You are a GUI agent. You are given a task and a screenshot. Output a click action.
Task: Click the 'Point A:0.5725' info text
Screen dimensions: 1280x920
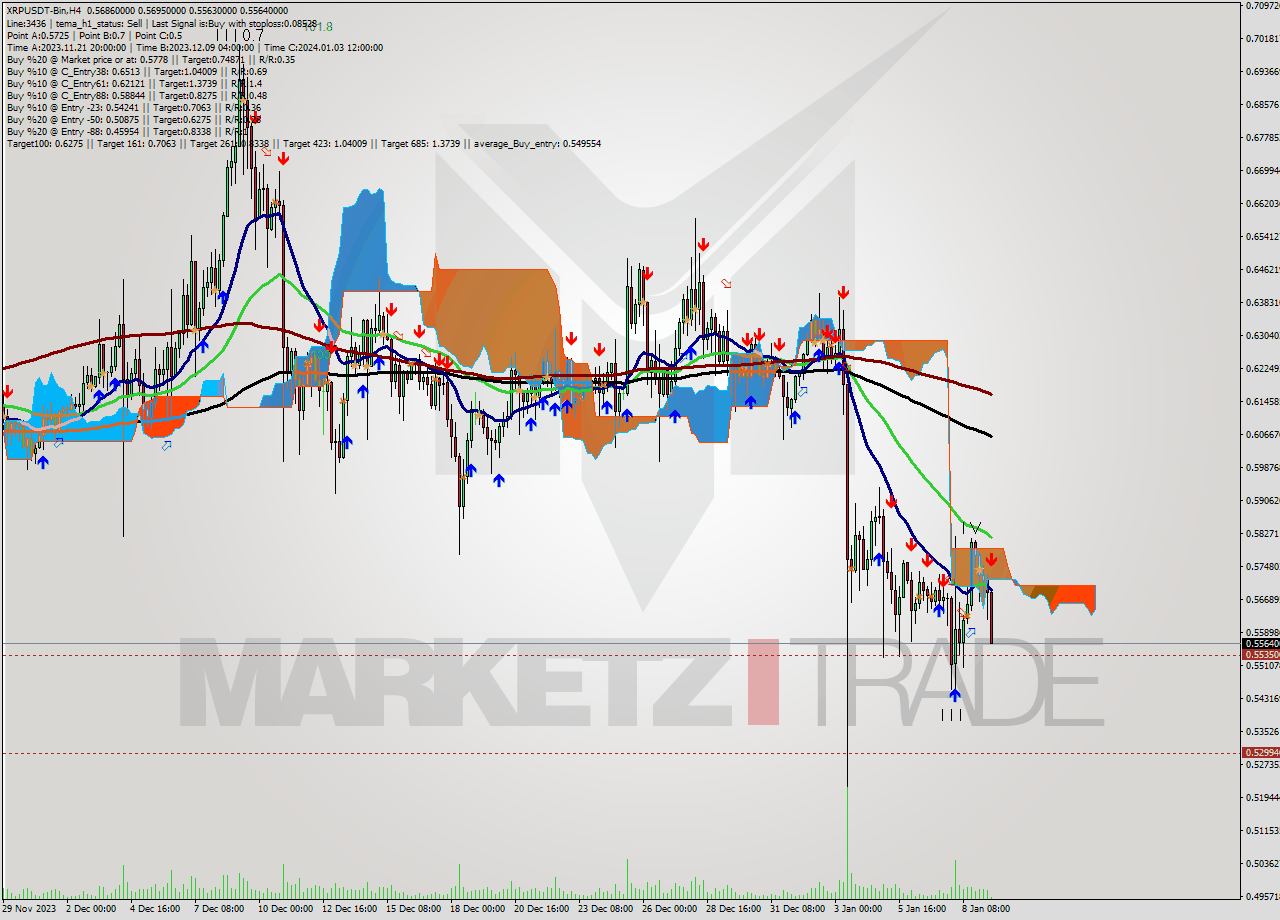coord(36,35)
